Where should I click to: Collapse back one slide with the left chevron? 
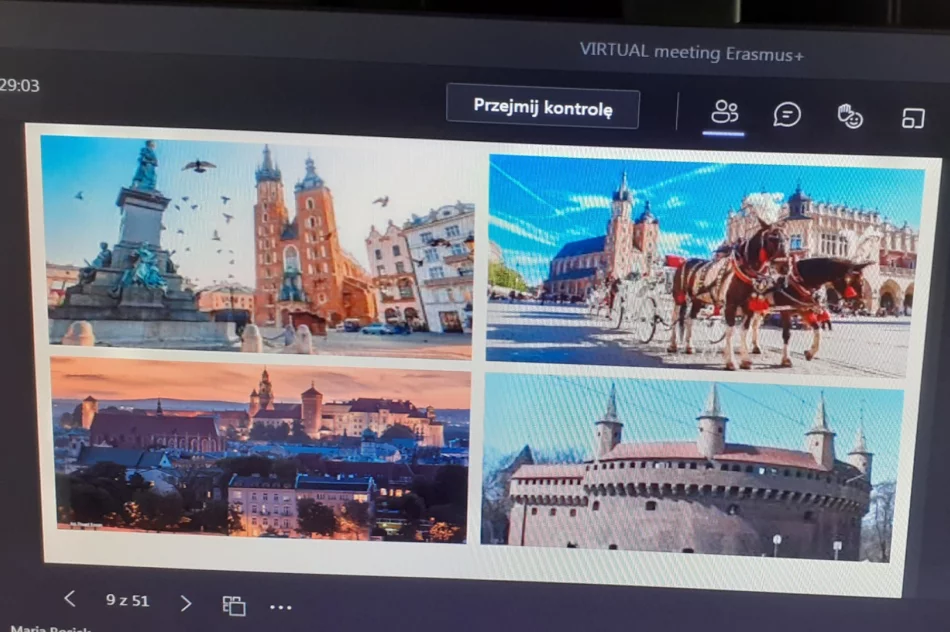pyautogui.click(x=68, y=600)
